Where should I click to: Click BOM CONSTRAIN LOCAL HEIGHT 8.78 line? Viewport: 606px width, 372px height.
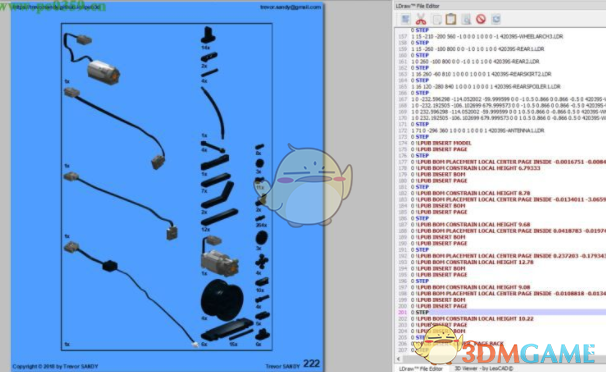click(x=471, y=193)
